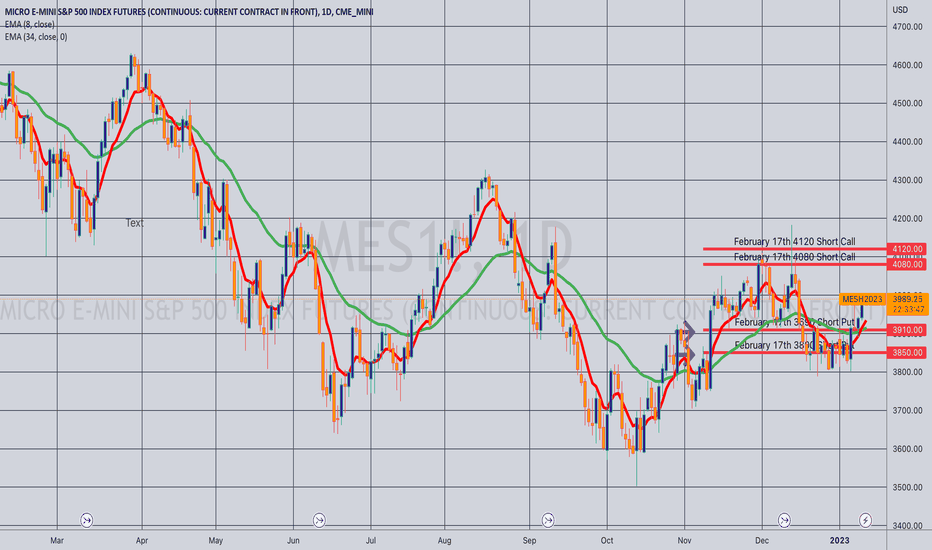Click the 3500.00 price axis label
932x550 pixels.
tap(907, 488)
